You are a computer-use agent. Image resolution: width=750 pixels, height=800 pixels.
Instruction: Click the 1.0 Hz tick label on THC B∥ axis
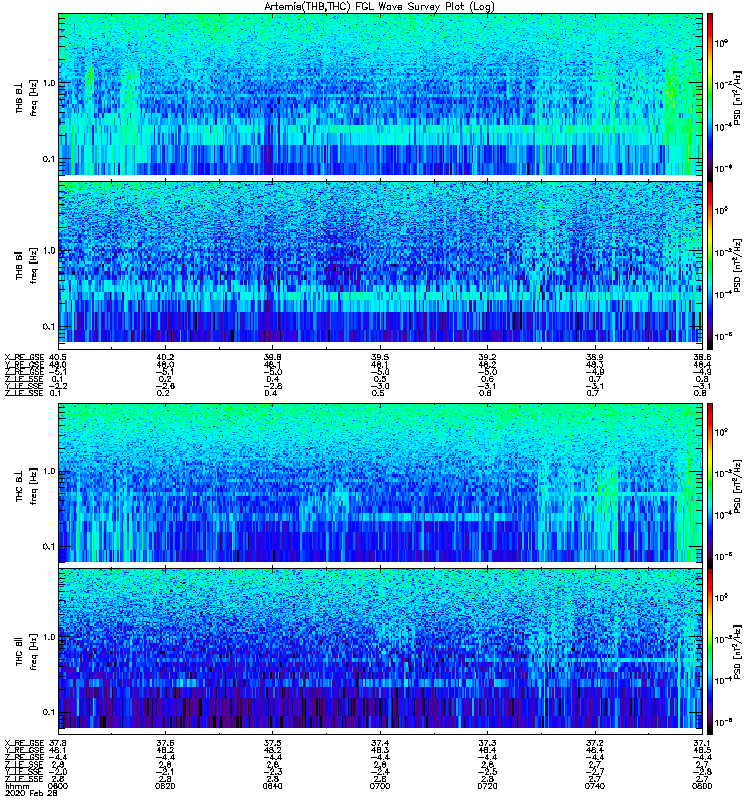coord(49,637)
